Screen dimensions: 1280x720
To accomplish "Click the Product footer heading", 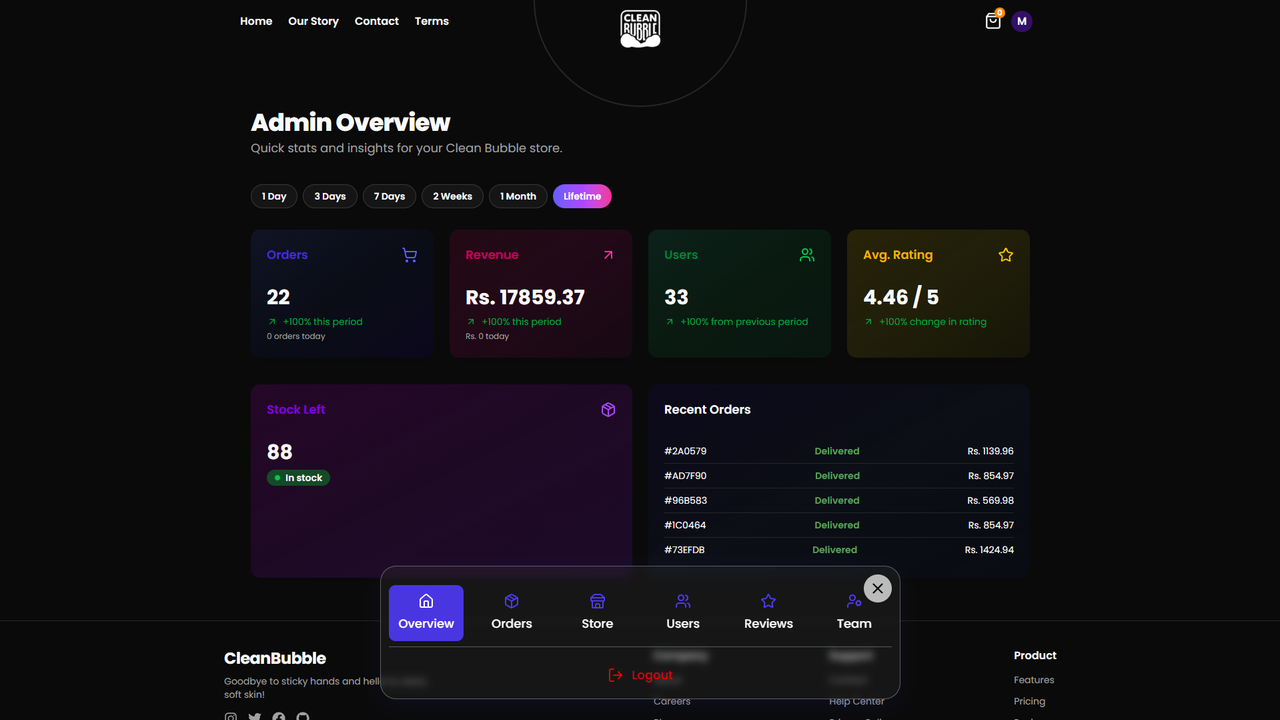I will (x=1035, y=656).
